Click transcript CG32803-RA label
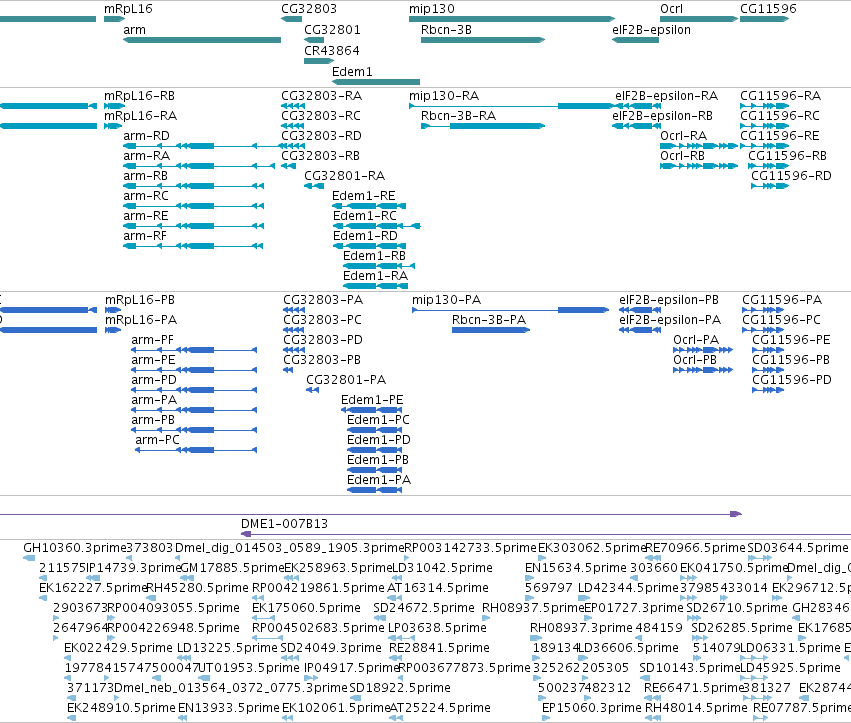The image size is (851, 723). pyautogui.click(x=321, y=96)
